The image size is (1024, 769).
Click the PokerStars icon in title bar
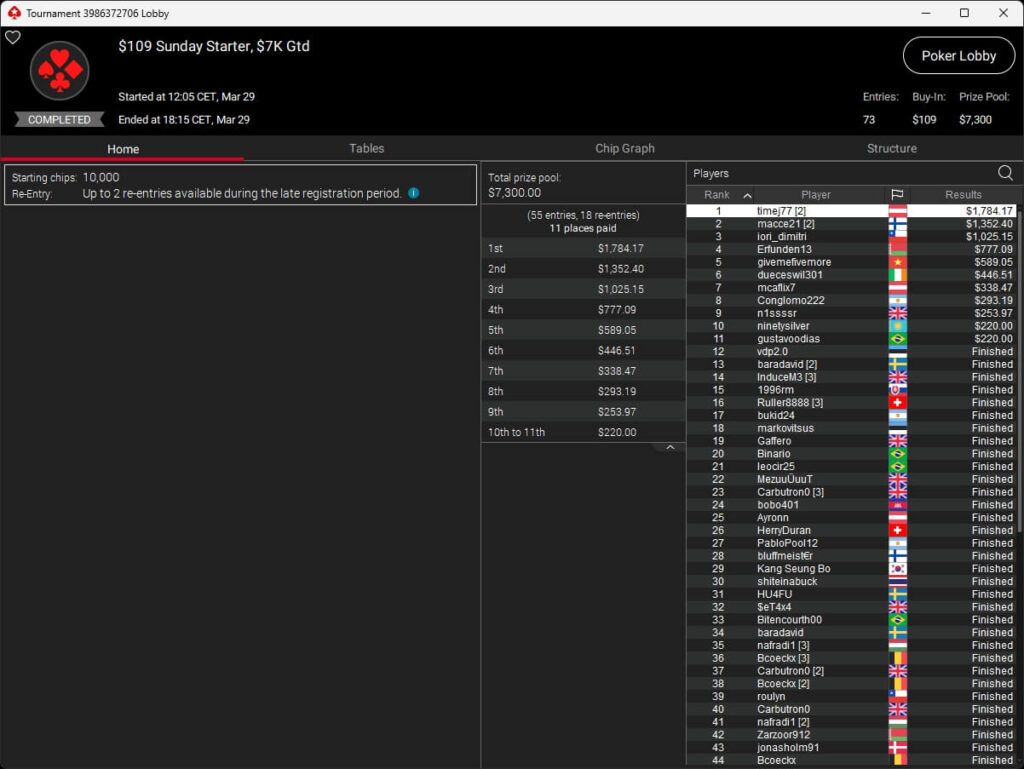13,13
